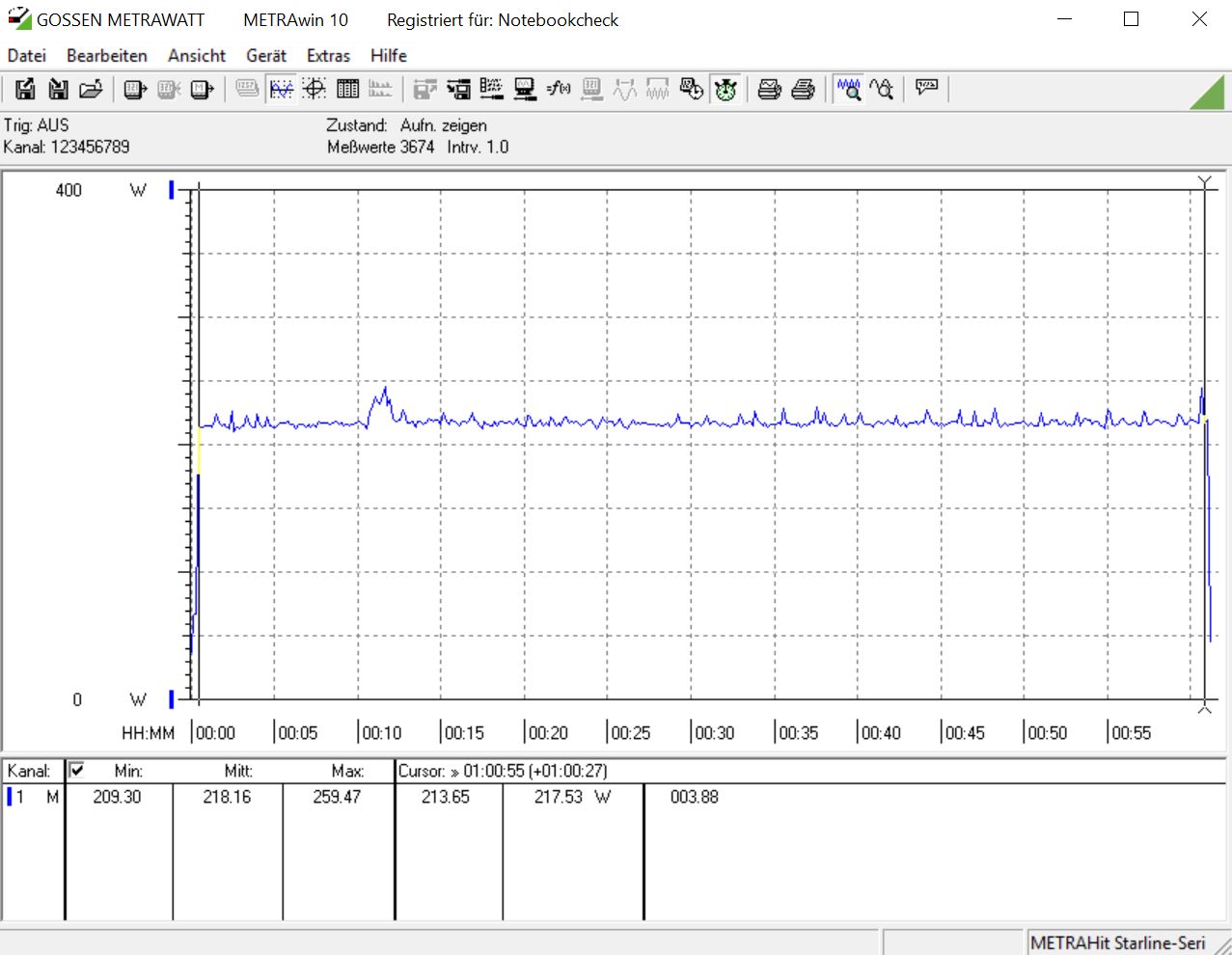Click the save-and-export floppy disk icon
Screen dimensions: 1232x955
(x=25, y=90)
